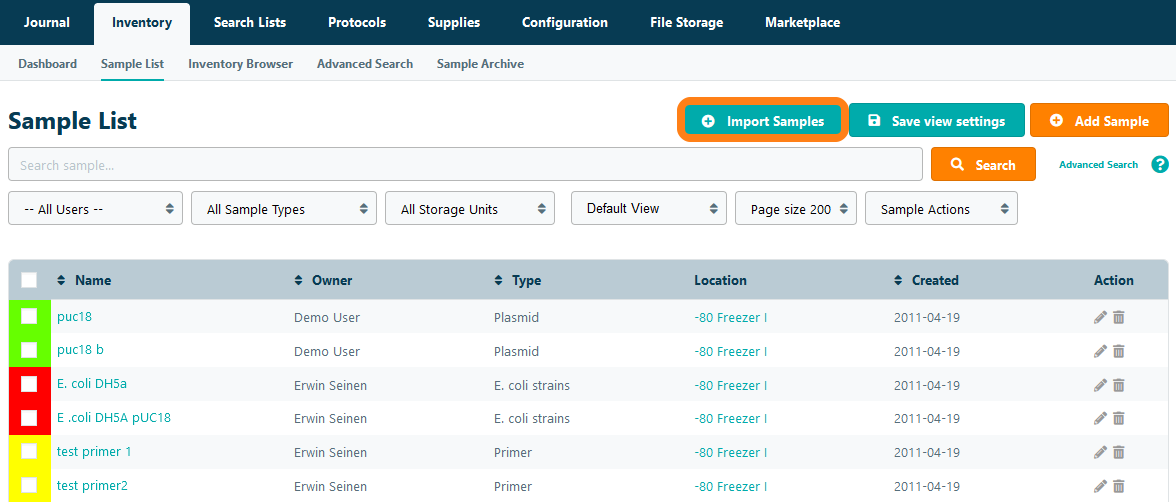Toggle the select-all checkbox in the table header
The height and width of the screenshot is (502, 1176).
point(29,280)
